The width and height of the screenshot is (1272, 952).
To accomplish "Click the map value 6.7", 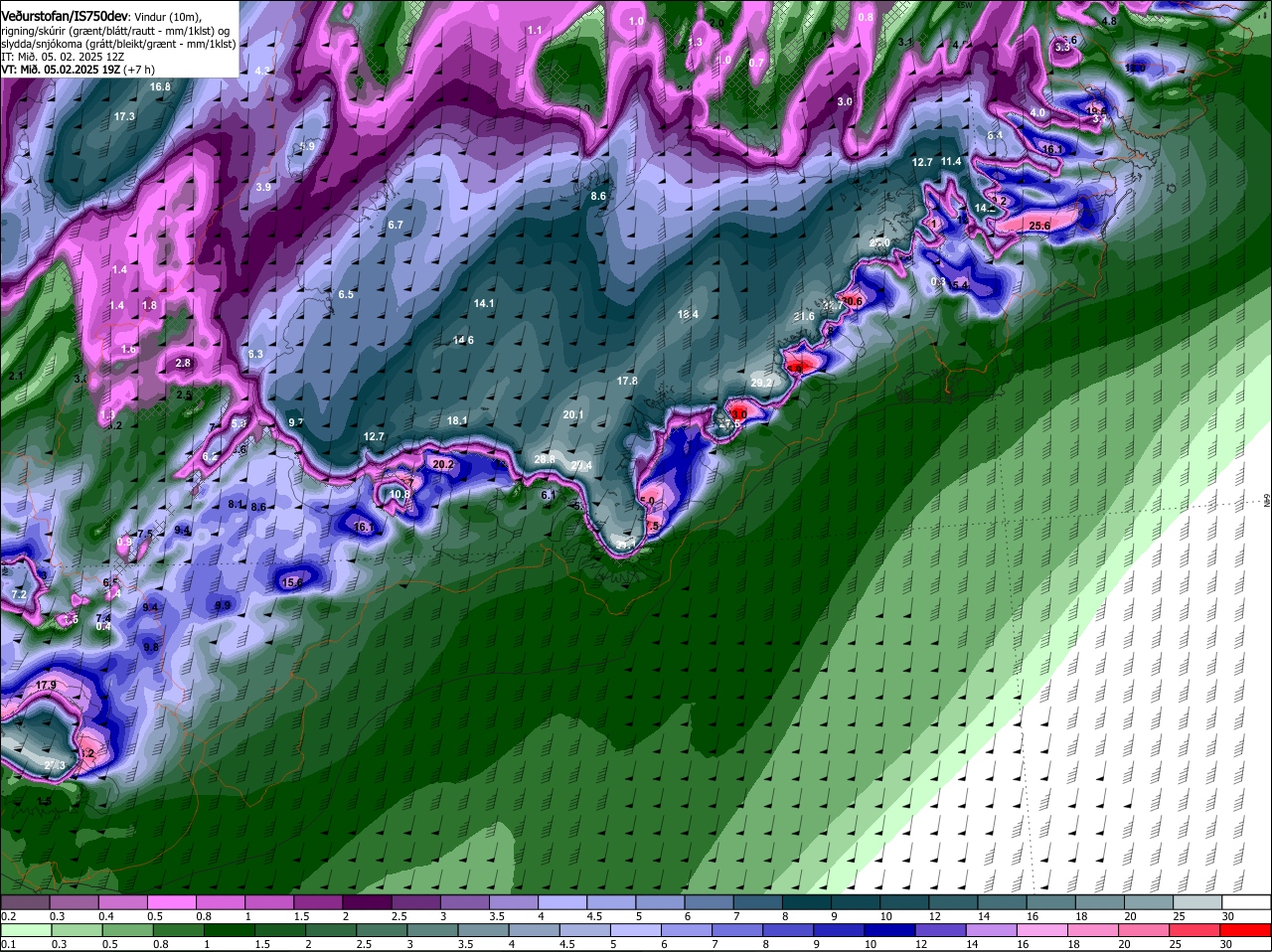I will [x=396, y=226].
